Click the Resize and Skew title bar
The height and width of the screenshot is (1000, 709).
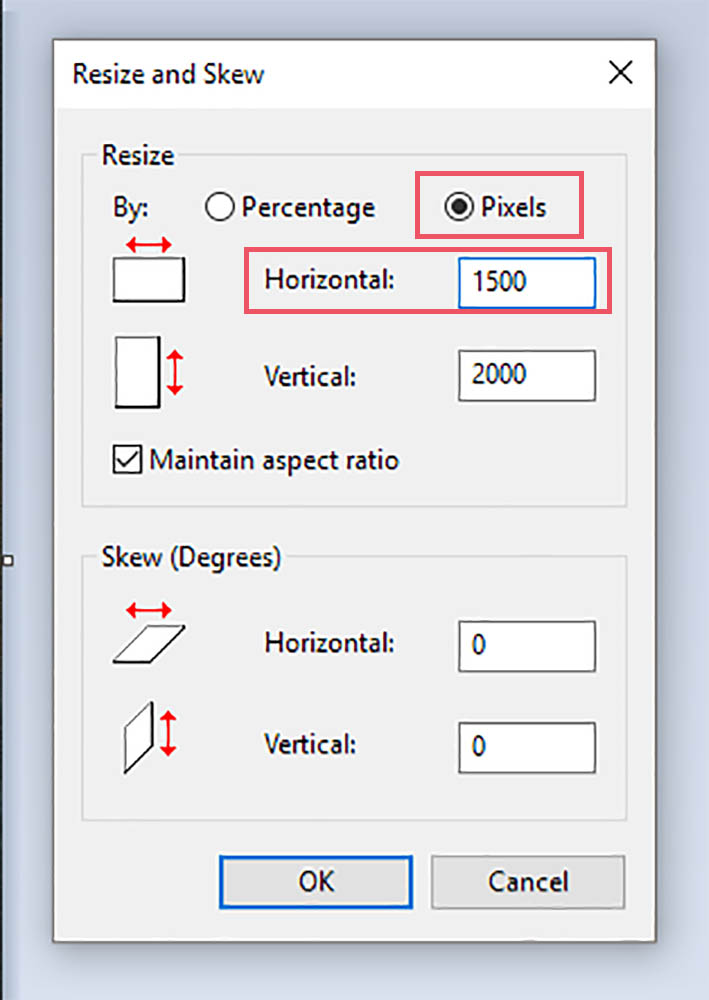pos(300,73)
